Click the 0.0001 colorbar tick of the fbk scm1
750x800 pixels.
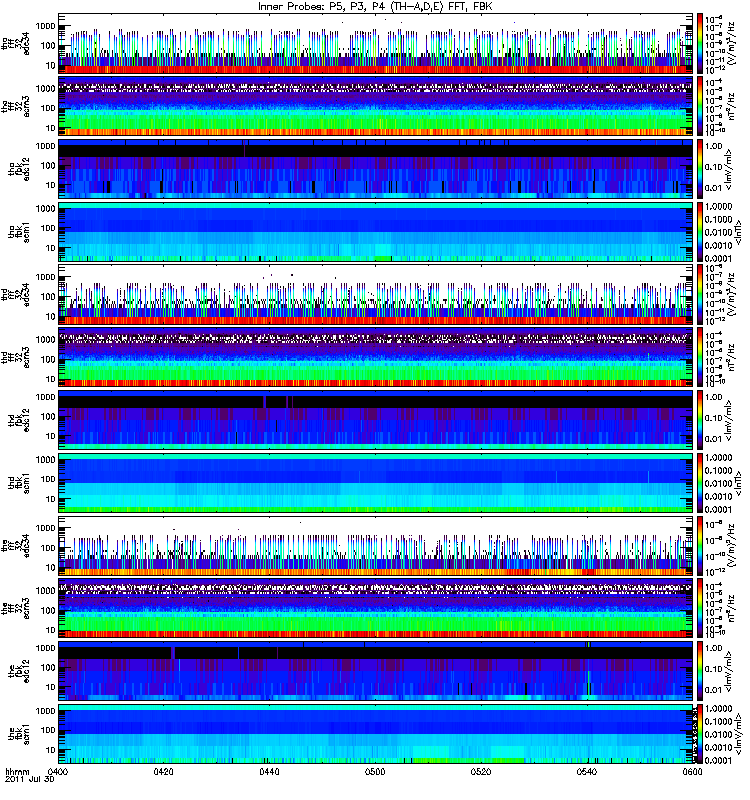[718, 761]
